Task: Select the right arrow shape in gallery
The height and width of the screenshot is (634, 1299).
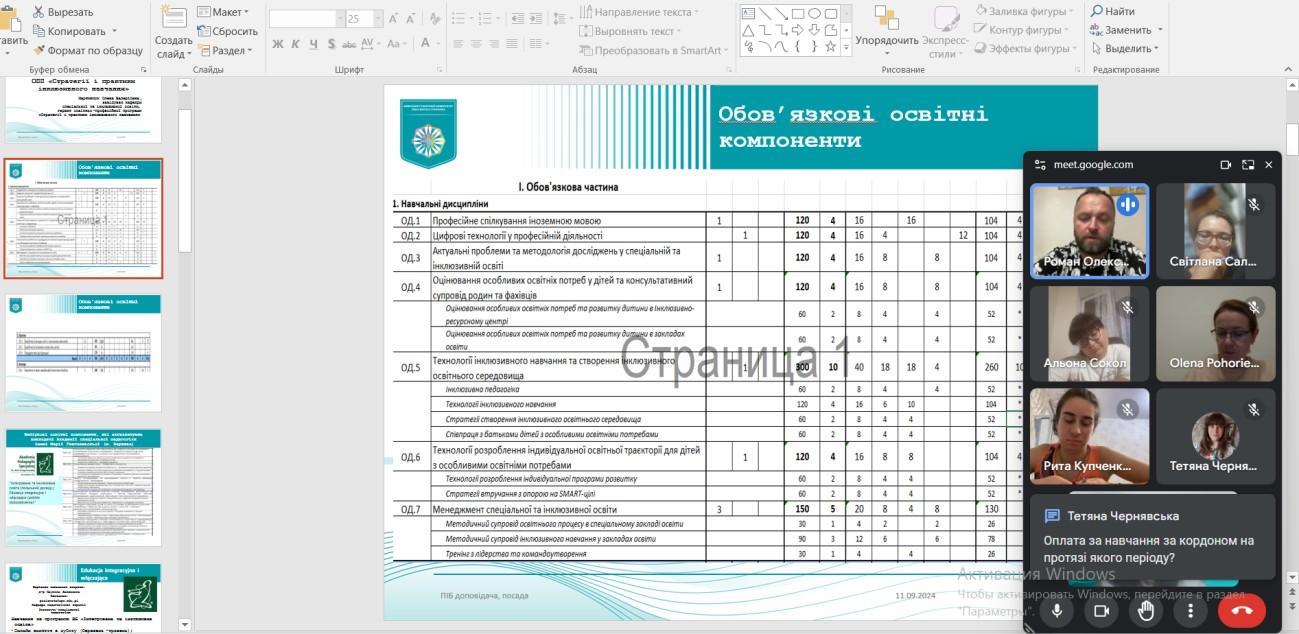Action: click(x=798, y=30)
